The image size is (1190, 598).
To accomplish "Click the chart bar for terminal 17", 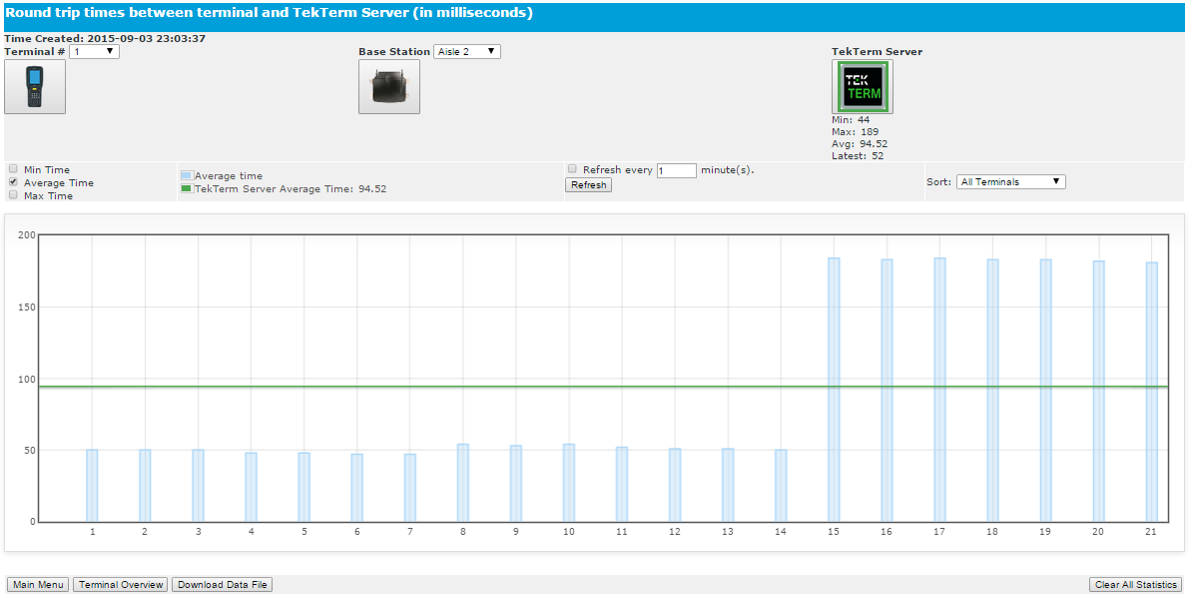I will [940, 390].
